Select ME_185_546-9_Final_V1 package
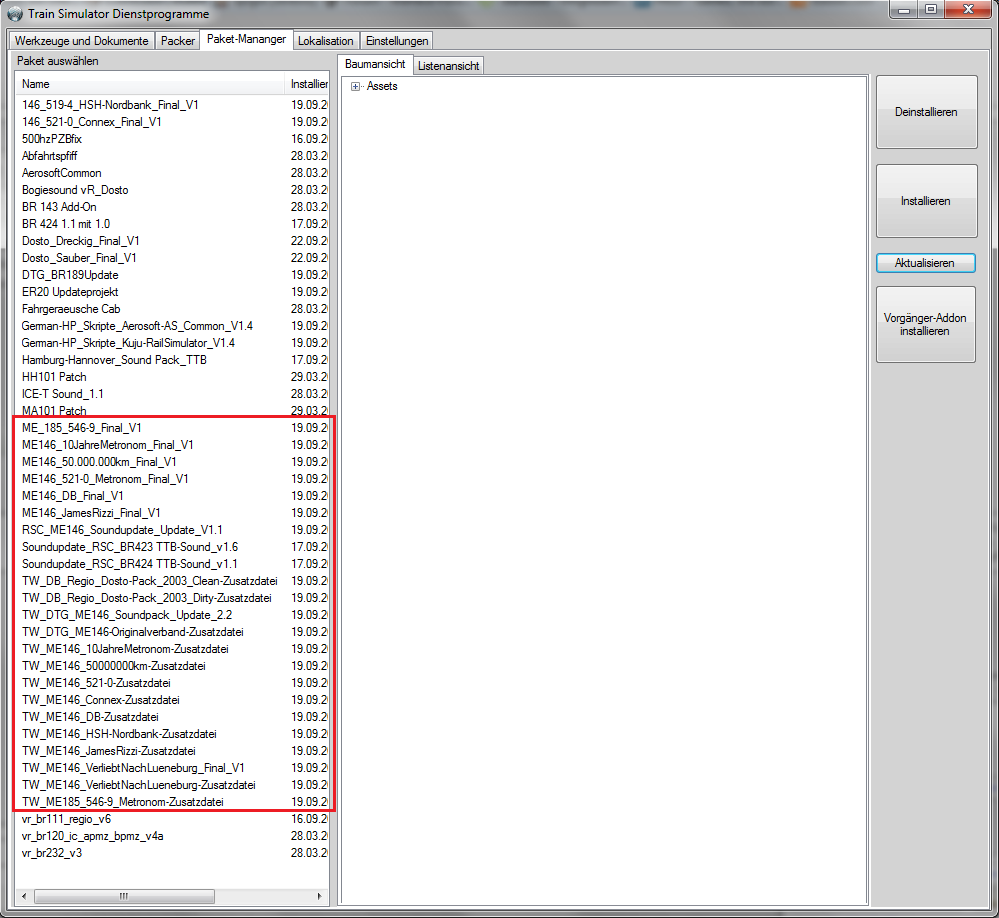 point(82,428)
